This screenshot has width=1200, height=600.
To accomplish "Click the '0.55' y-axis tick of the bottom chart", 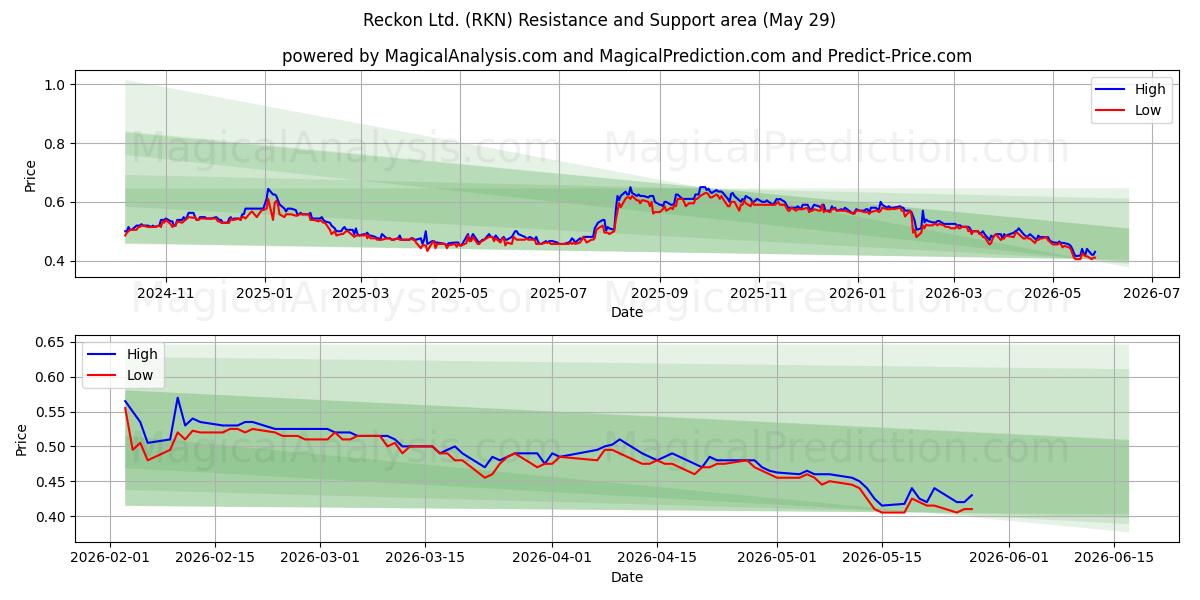I will pos(52,412).
